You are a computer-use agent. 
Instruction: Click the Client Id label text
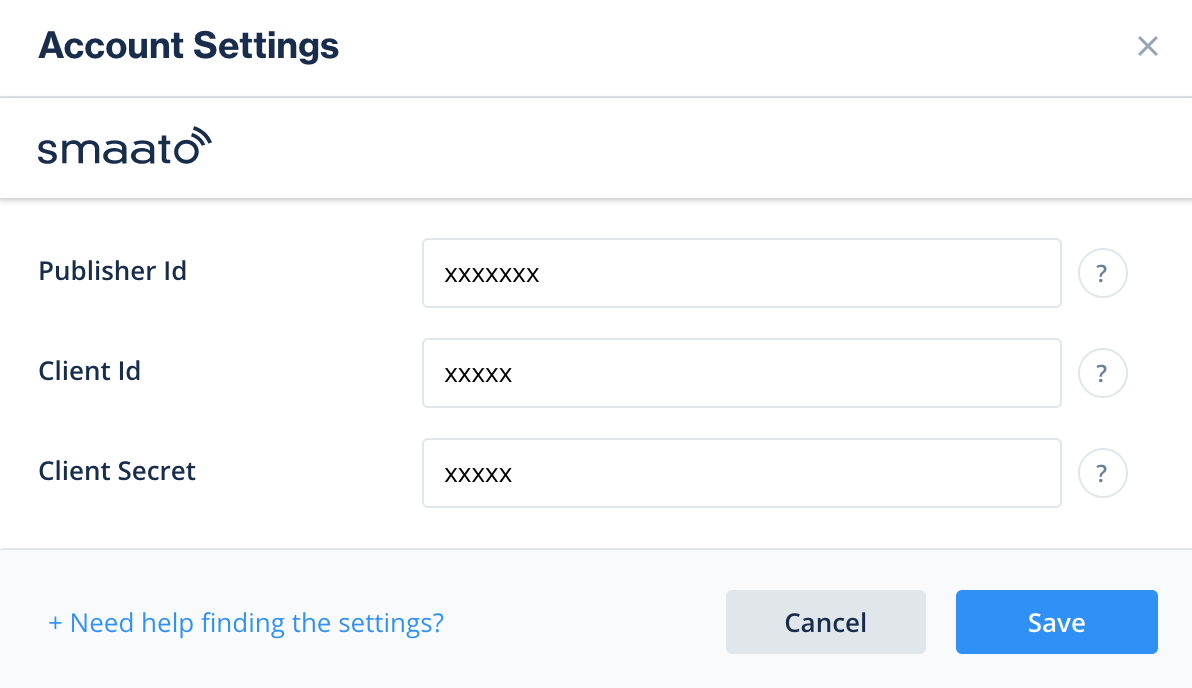pyautogui.click(x=89, y=371)
